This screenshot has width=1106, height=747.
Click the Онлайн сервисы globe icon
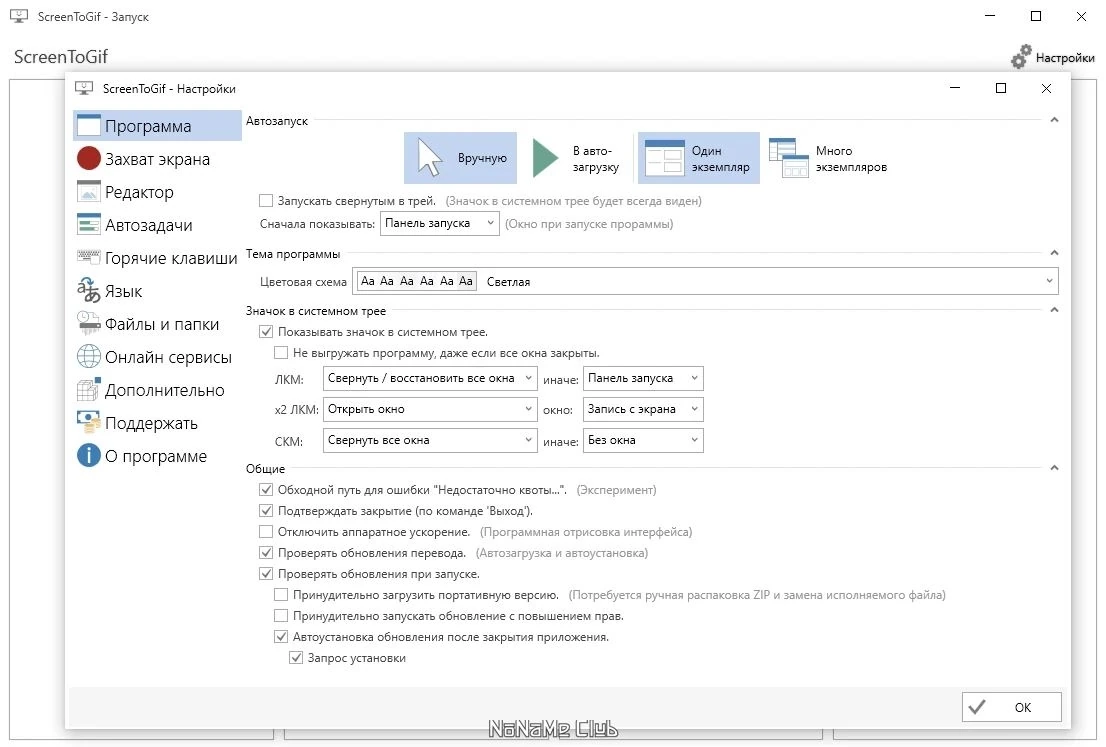(x=89, y=356)
